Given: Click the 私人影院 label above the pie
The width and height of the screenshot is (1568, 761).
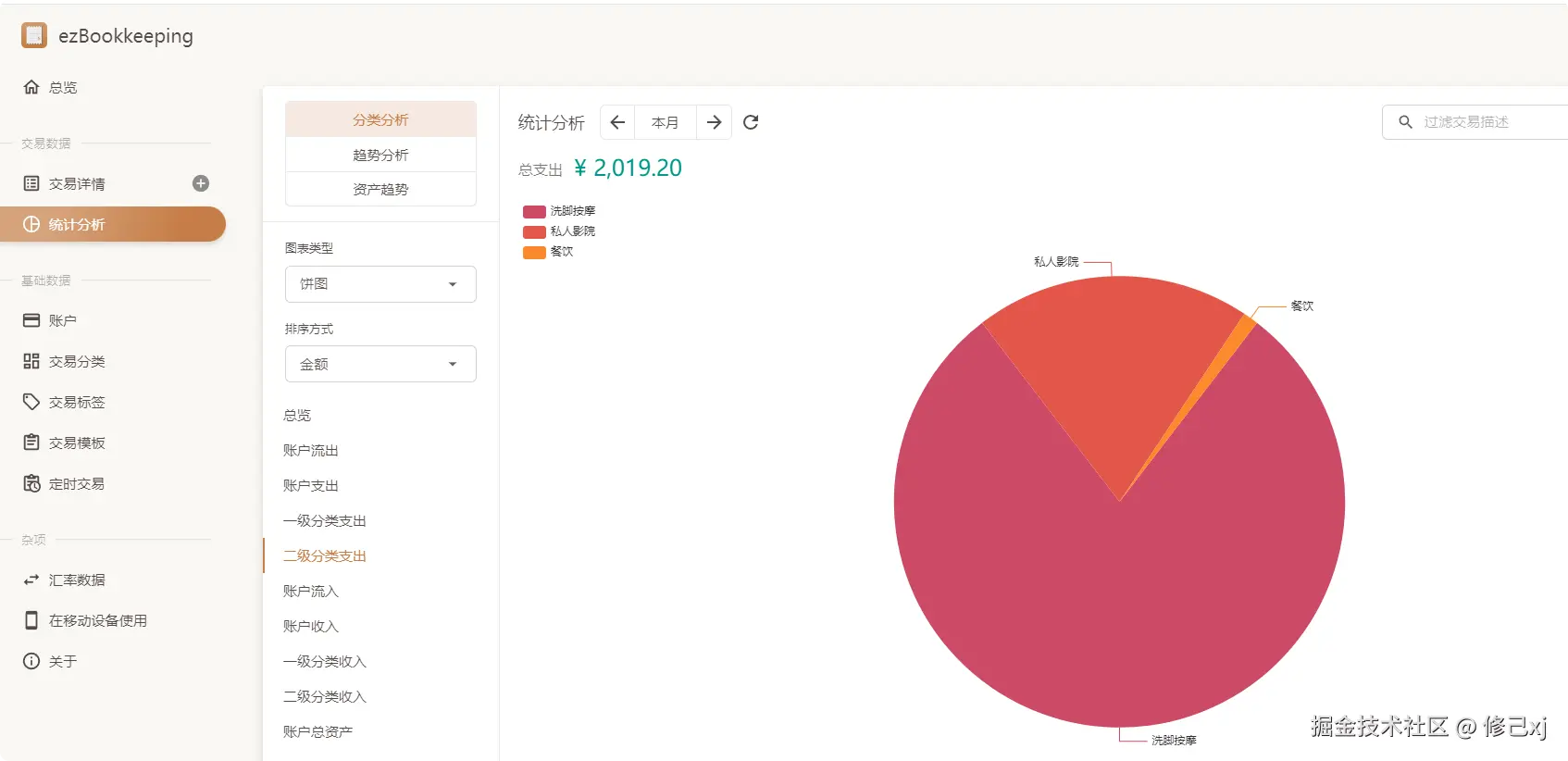Looking at the screenshot, I should click(x=1056, y=262).
